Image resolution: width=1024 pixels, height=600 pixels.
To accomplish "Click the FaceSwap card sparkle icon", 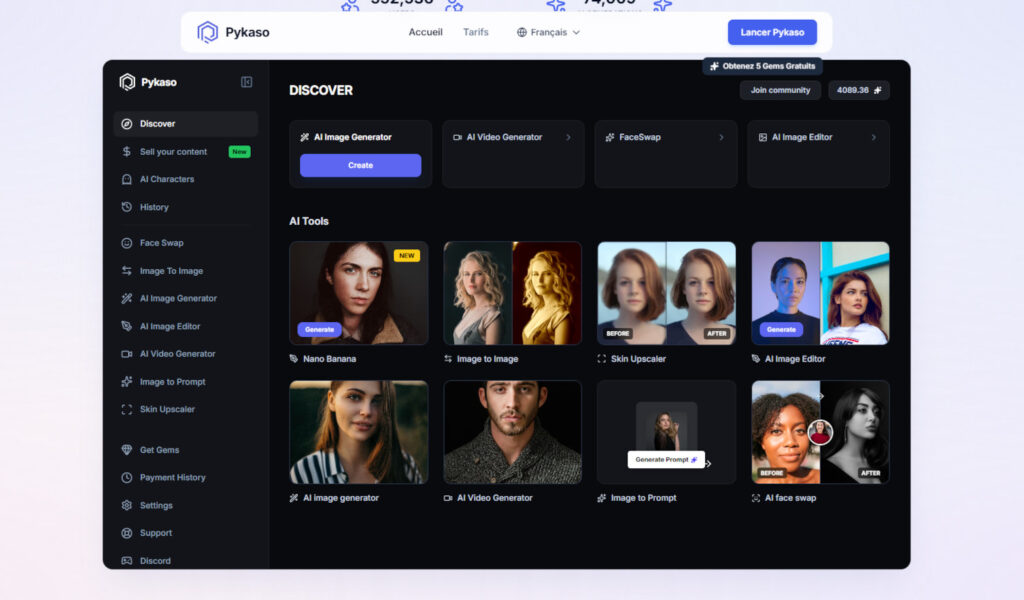I will click(x=610, y=137).
